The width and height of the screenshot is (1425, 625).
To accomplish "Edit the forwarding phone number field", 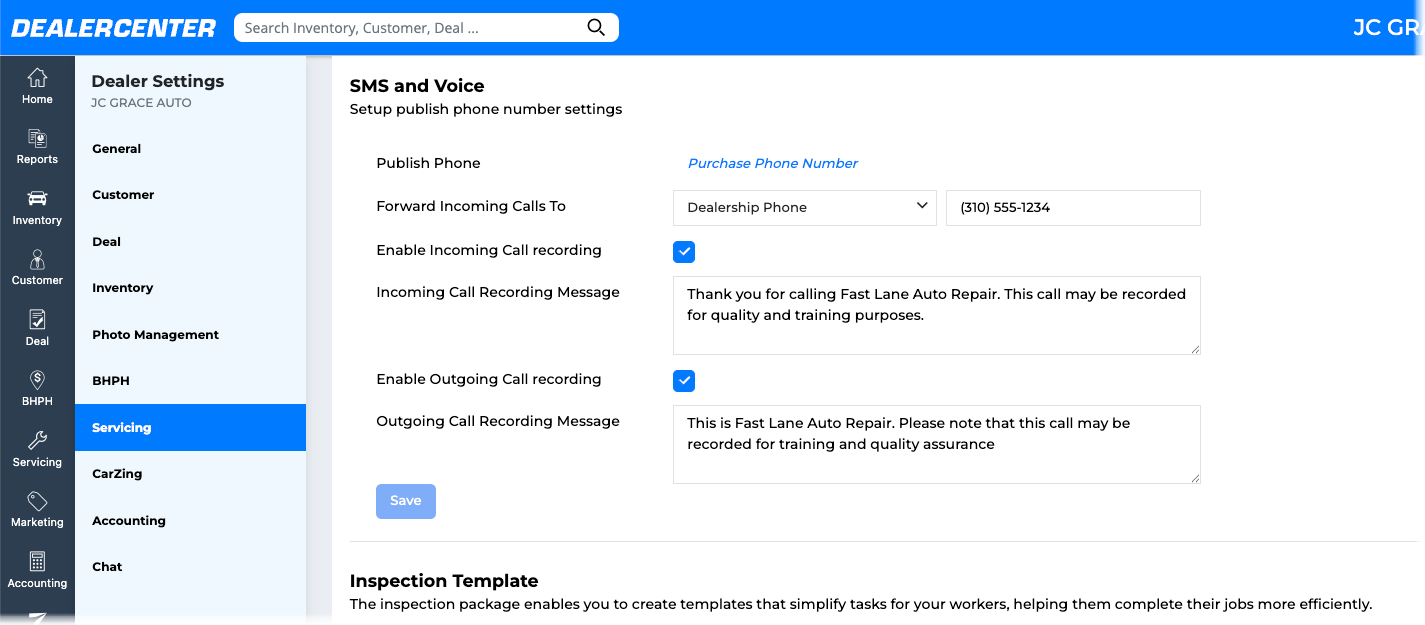I will pos(1073,208).
